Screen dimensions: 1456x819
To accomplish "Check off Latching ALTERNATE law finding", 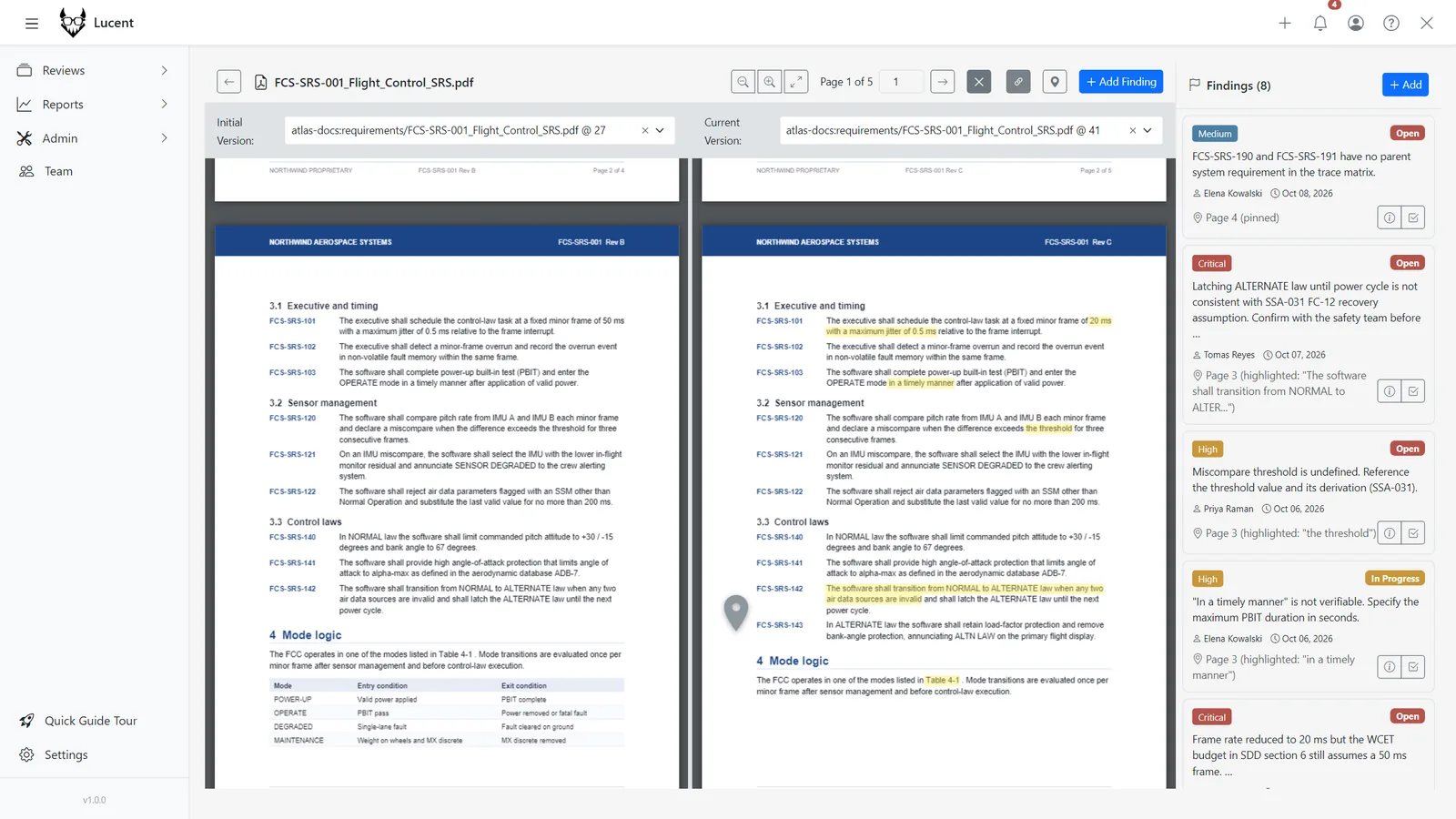I will pos(1413,391).
